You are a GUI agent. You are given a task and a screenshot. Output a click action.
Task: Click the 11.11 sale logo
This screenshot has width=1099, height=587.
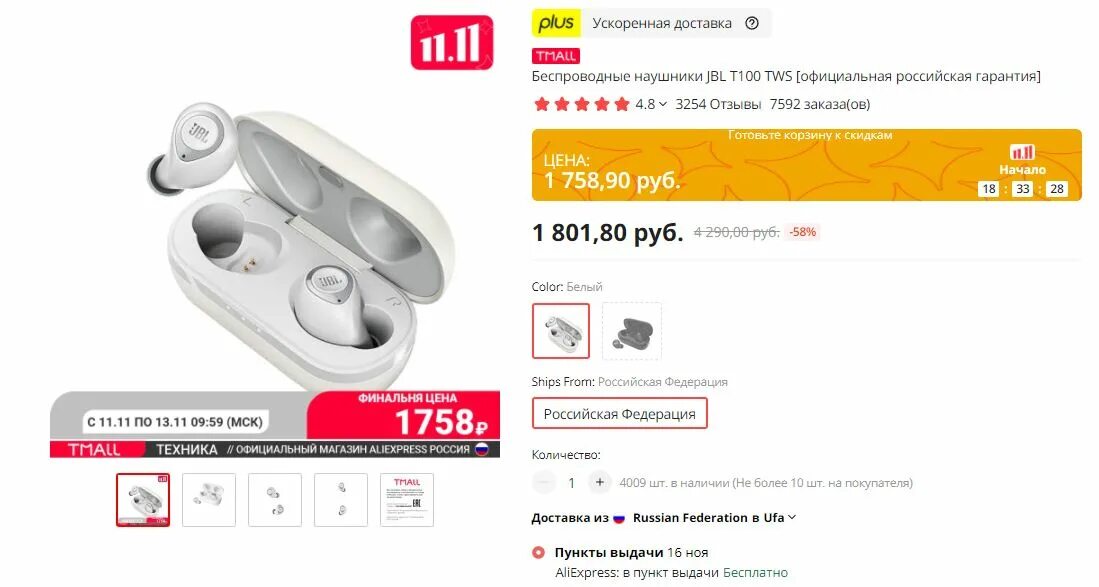tap(452, 43)
